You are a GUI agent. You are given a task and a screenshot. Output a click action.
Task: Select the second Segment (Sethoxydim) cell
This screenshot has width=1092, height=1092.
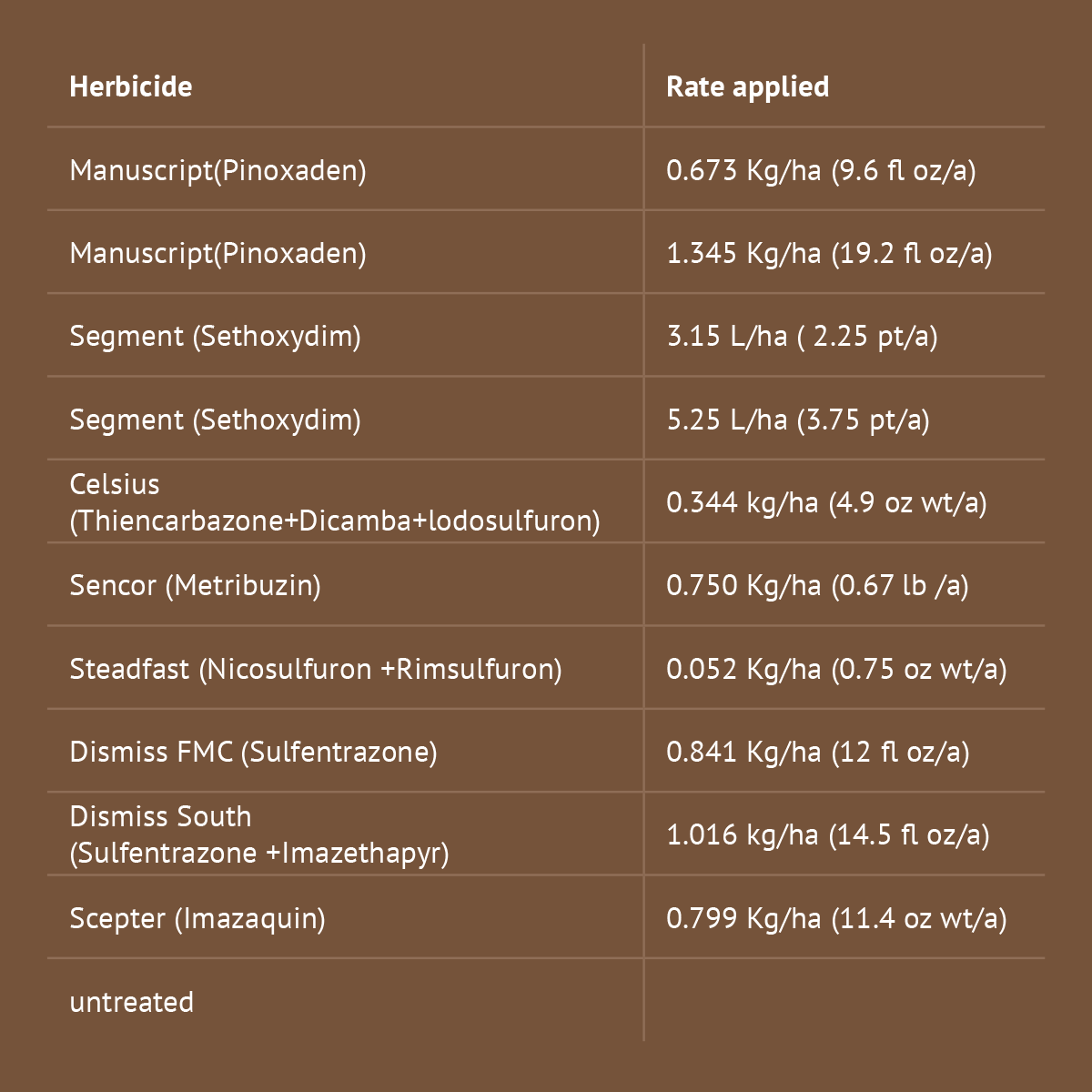point(215,420)
